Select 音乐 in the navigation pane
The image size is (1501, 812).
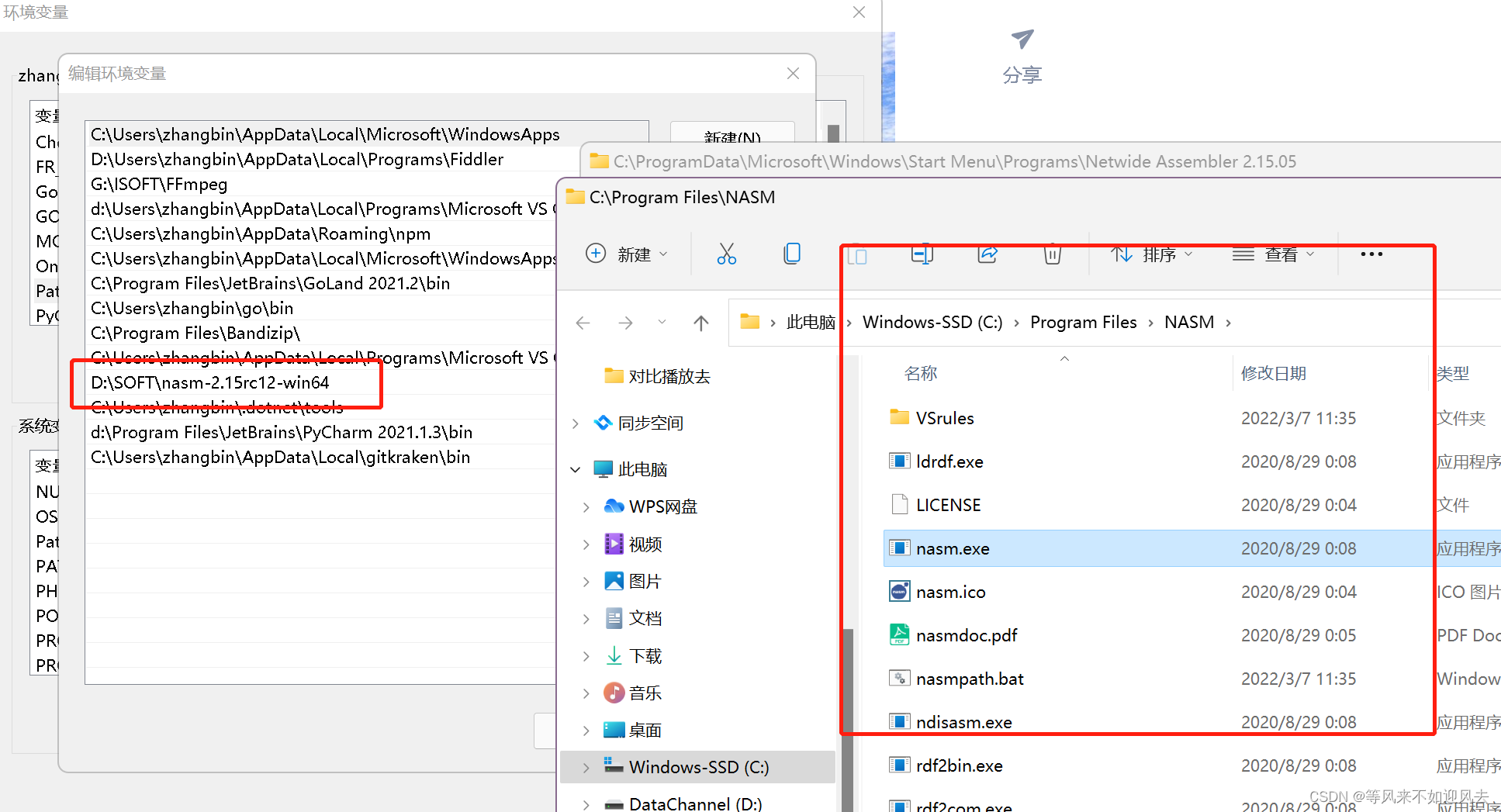click(x=645, y=693)
